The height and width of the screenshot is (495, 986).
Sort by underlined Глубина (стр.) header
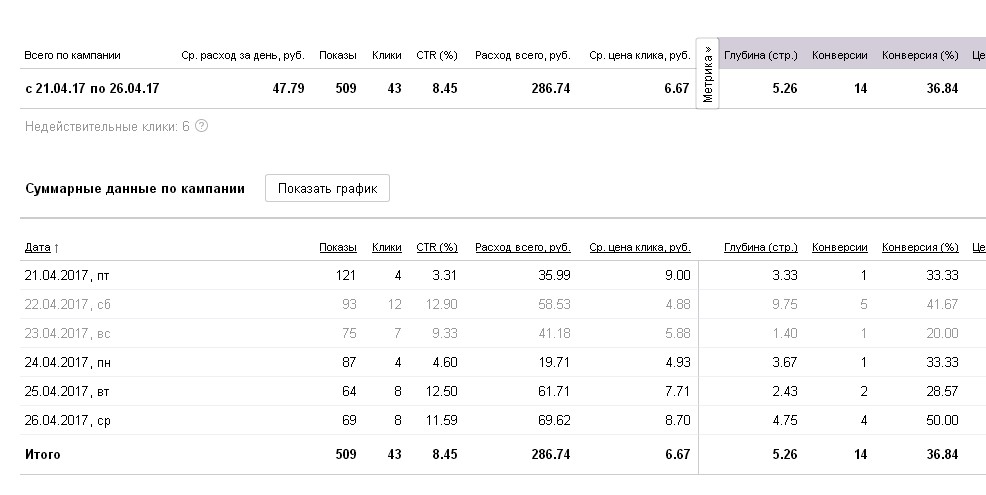[x=760, y=247]
